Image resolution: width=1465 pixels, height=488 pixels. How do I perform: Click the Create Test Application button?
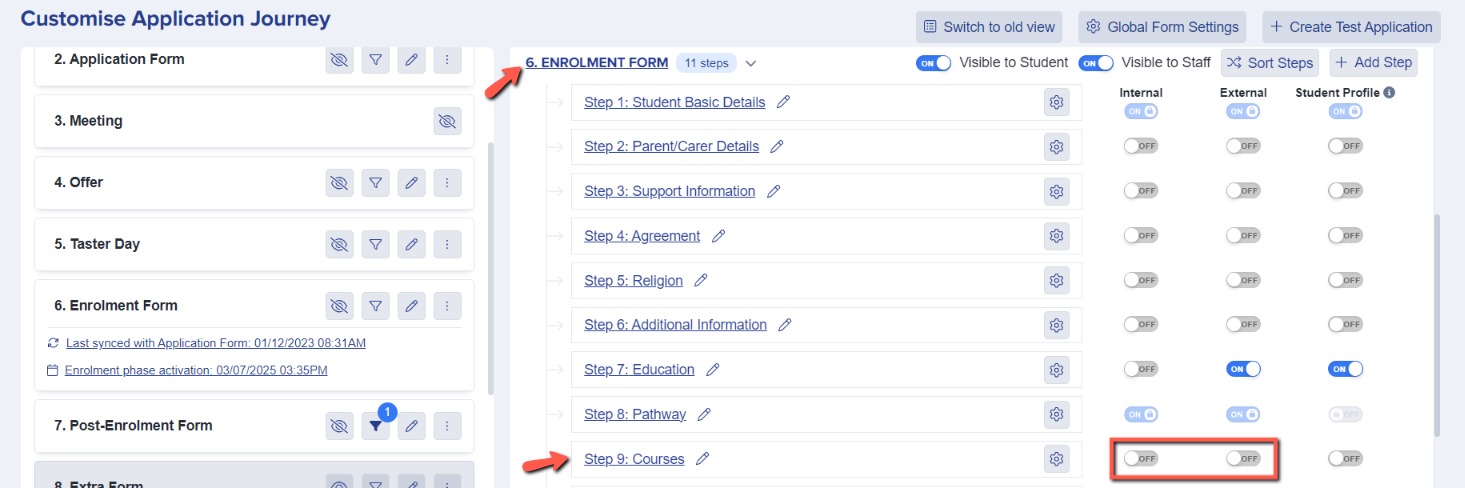[1351, 27]
